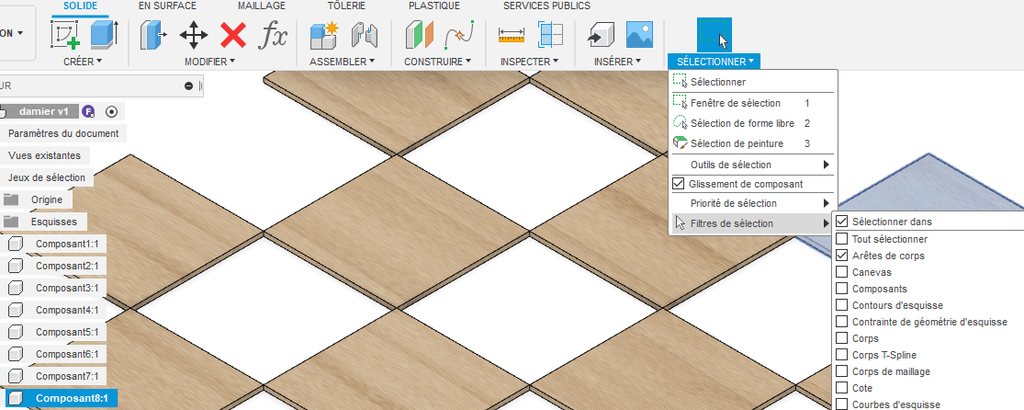Image resolution: width=1024 pixels, height=410 pixels.
Task: Check Tout sélectionner filter
Action: pyautogui.click(x=842, y=240)
